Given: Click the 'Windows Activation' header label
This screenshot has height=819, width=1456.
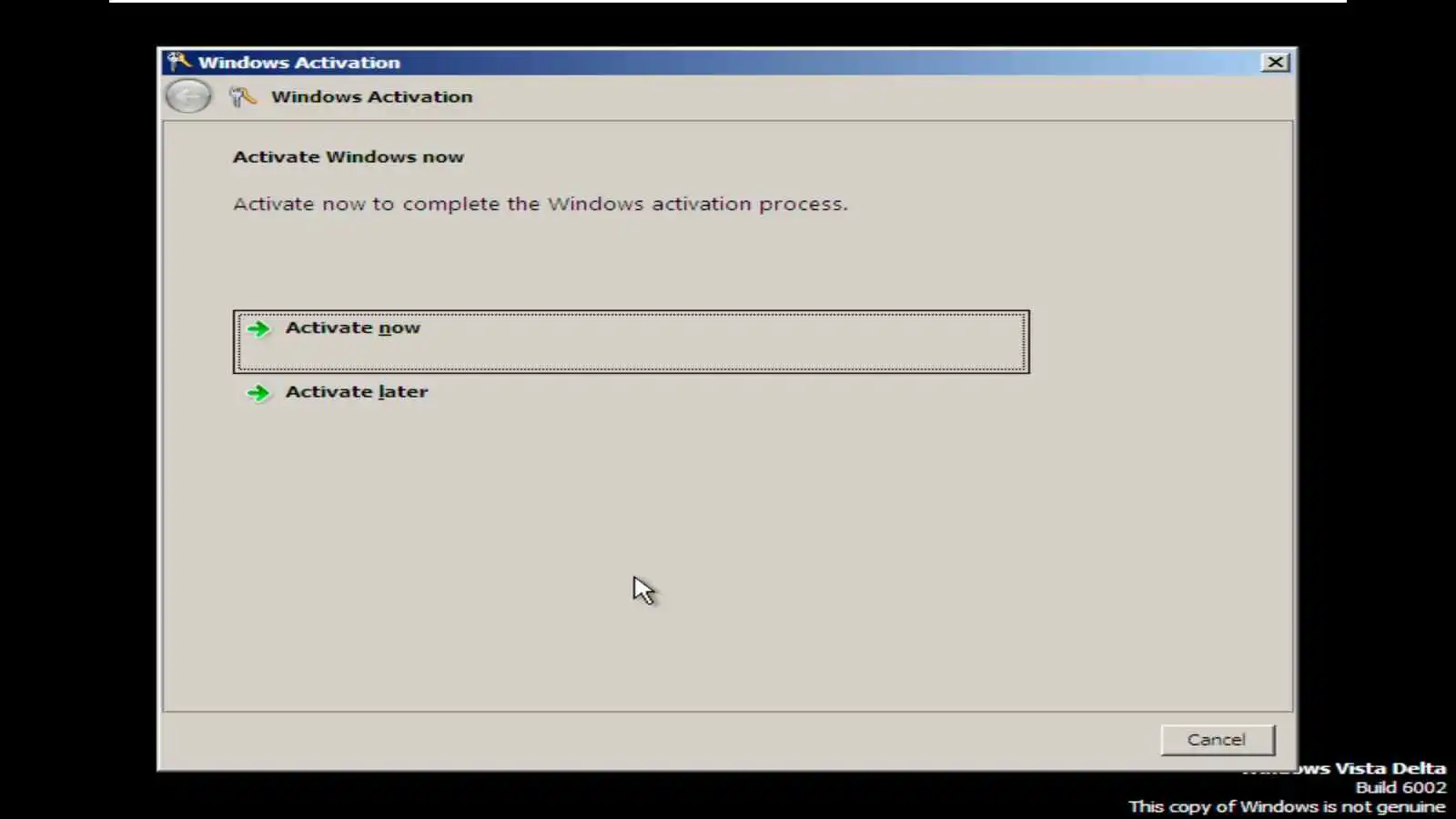Looking at the screenshot, I should tap(372, 96).
